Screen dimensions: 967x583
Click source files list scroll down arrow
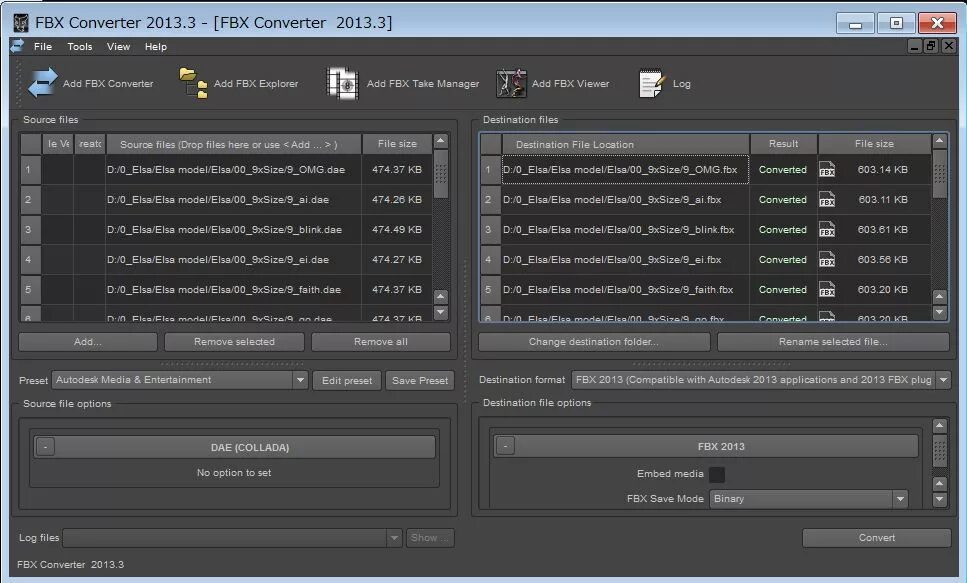pos(440,313)
